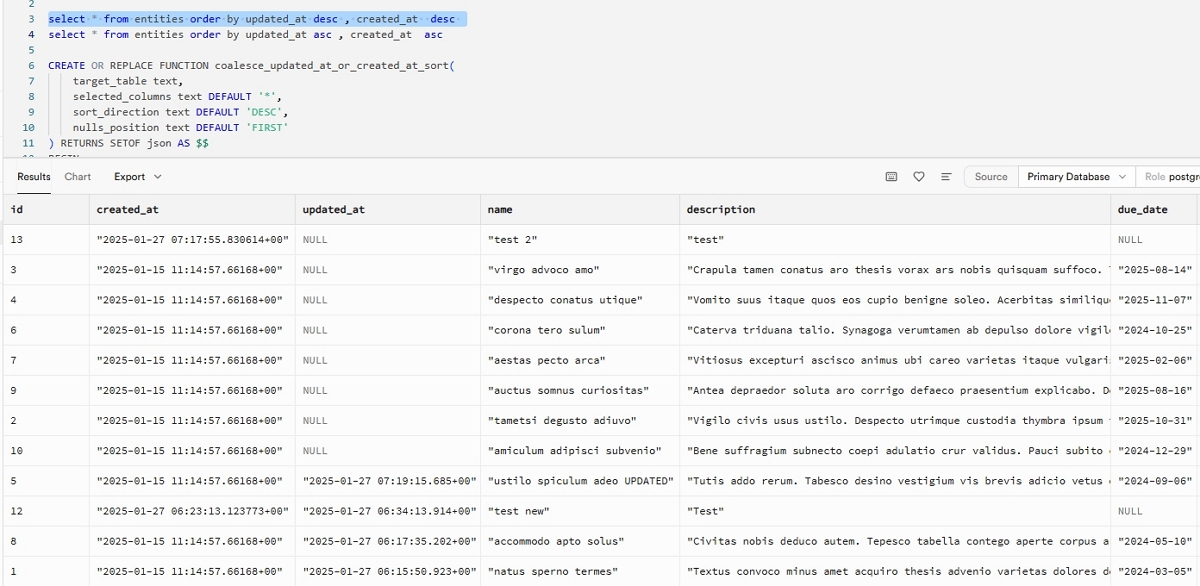Click the created_at column header
Viewport: 1200px width, 586px height.
tap(127, 210)
